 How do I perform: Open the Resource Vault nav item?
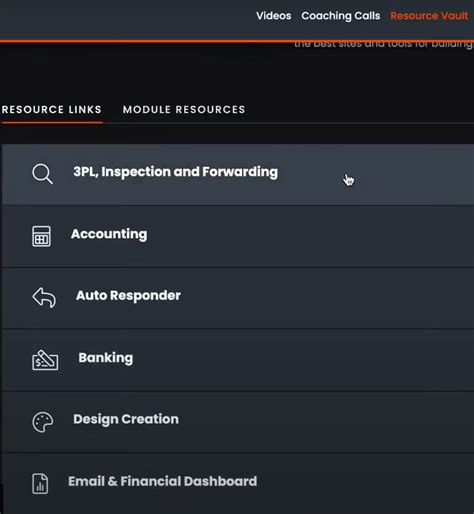(x=429, y=16)
